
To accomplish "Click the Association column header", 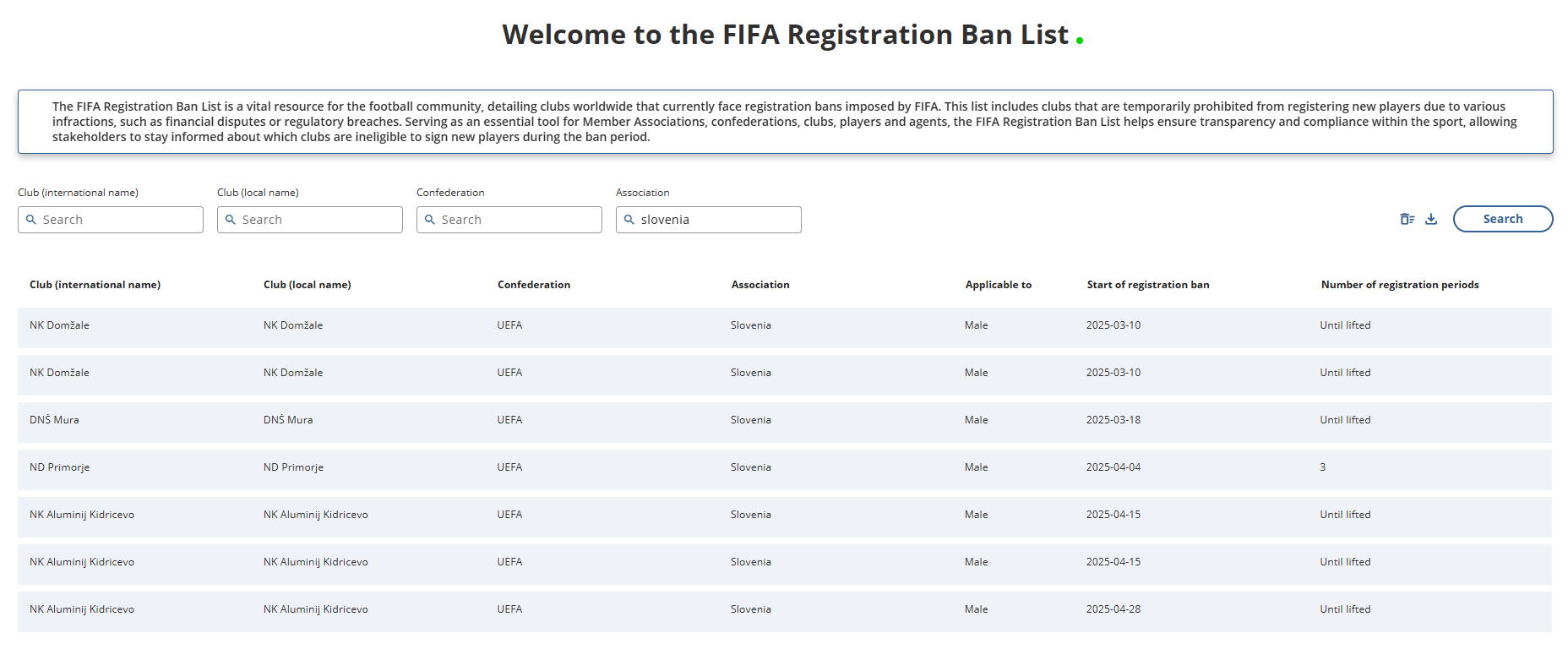I will click(760, 285).
